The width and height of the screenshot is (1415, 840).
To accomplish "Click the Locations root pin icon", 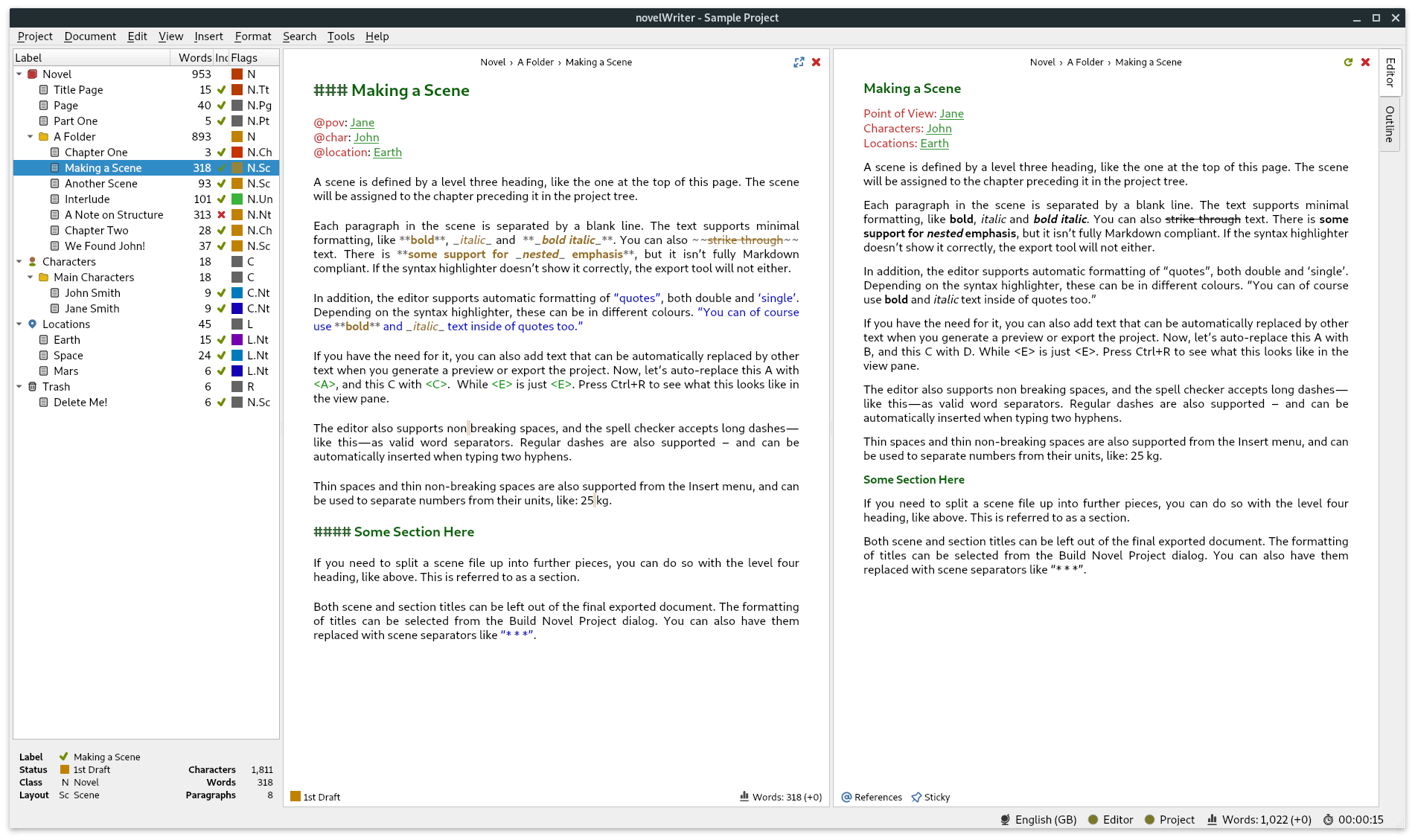I will (x=33, y=324).
